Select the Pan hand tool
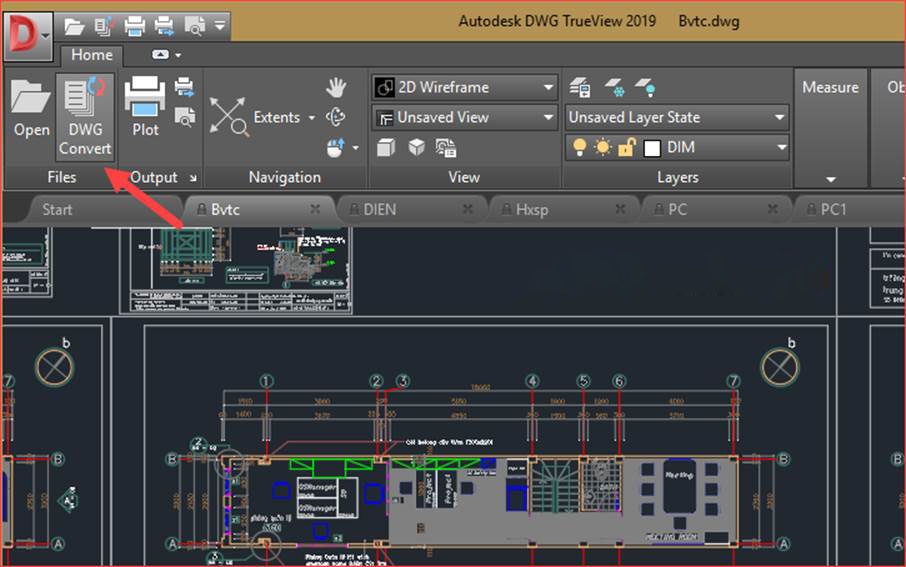Viewport: 906px width, 567px height. (x=336, y=88)
